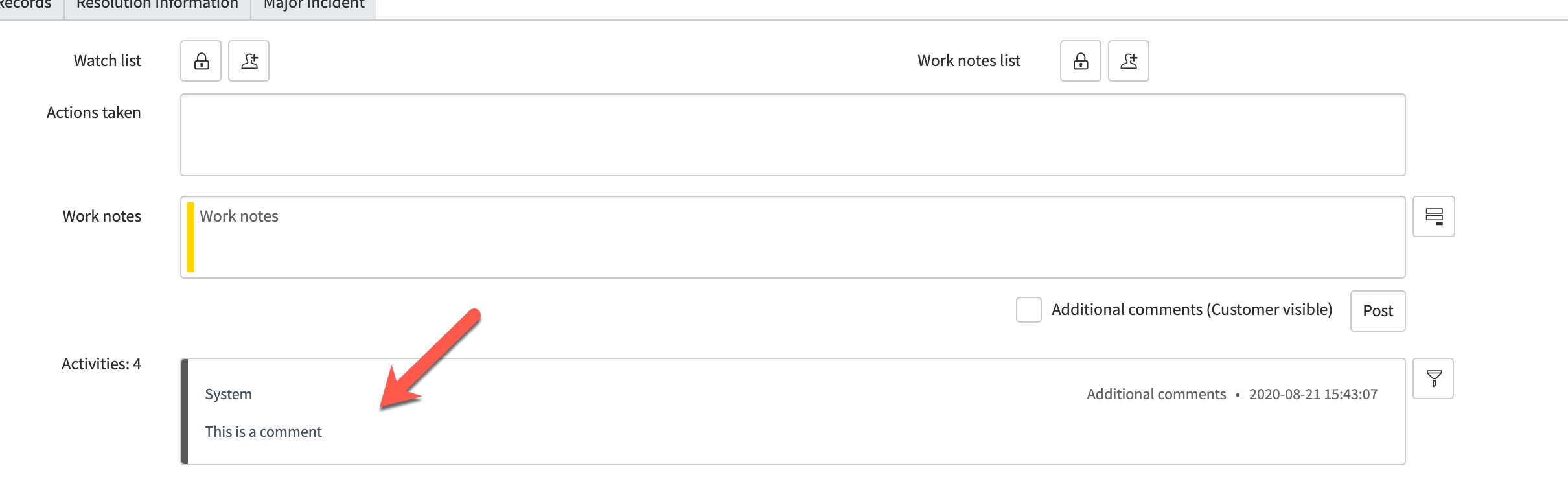Check Additional comments (Customer visible) box
1568x477 pixels.
pyautogui.click(x=1028, y=310)
